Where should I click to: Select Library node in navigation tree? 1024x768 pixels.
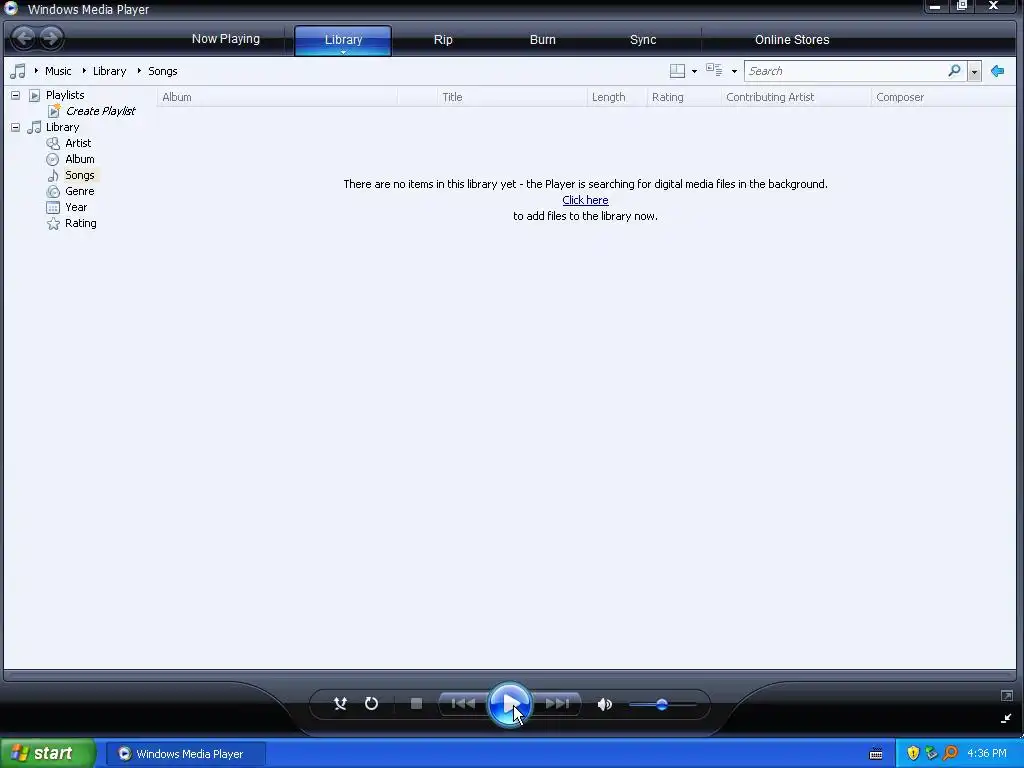pos(62,127)
